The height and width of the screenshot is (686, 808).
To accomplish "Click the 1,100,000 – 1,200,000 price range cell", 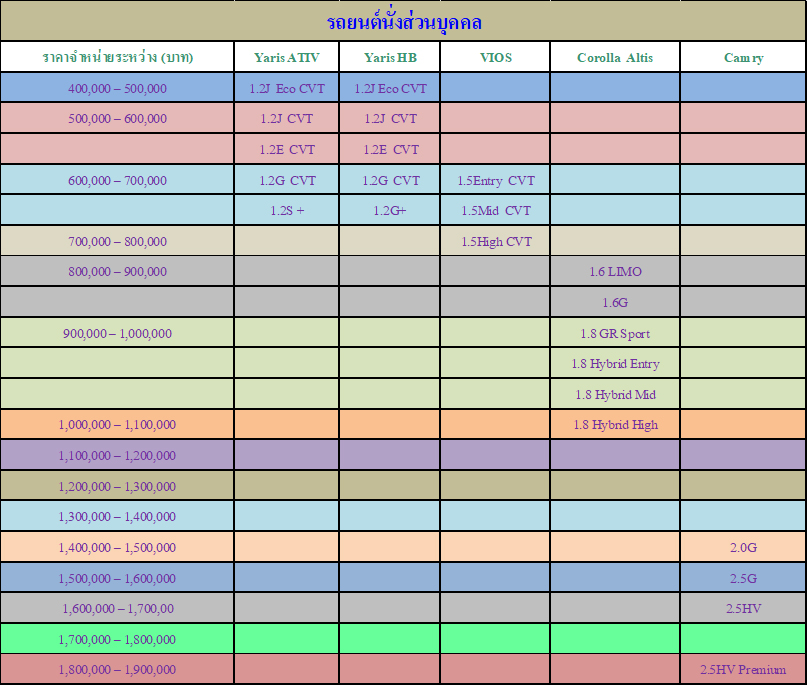I will [x=117, y=455].
